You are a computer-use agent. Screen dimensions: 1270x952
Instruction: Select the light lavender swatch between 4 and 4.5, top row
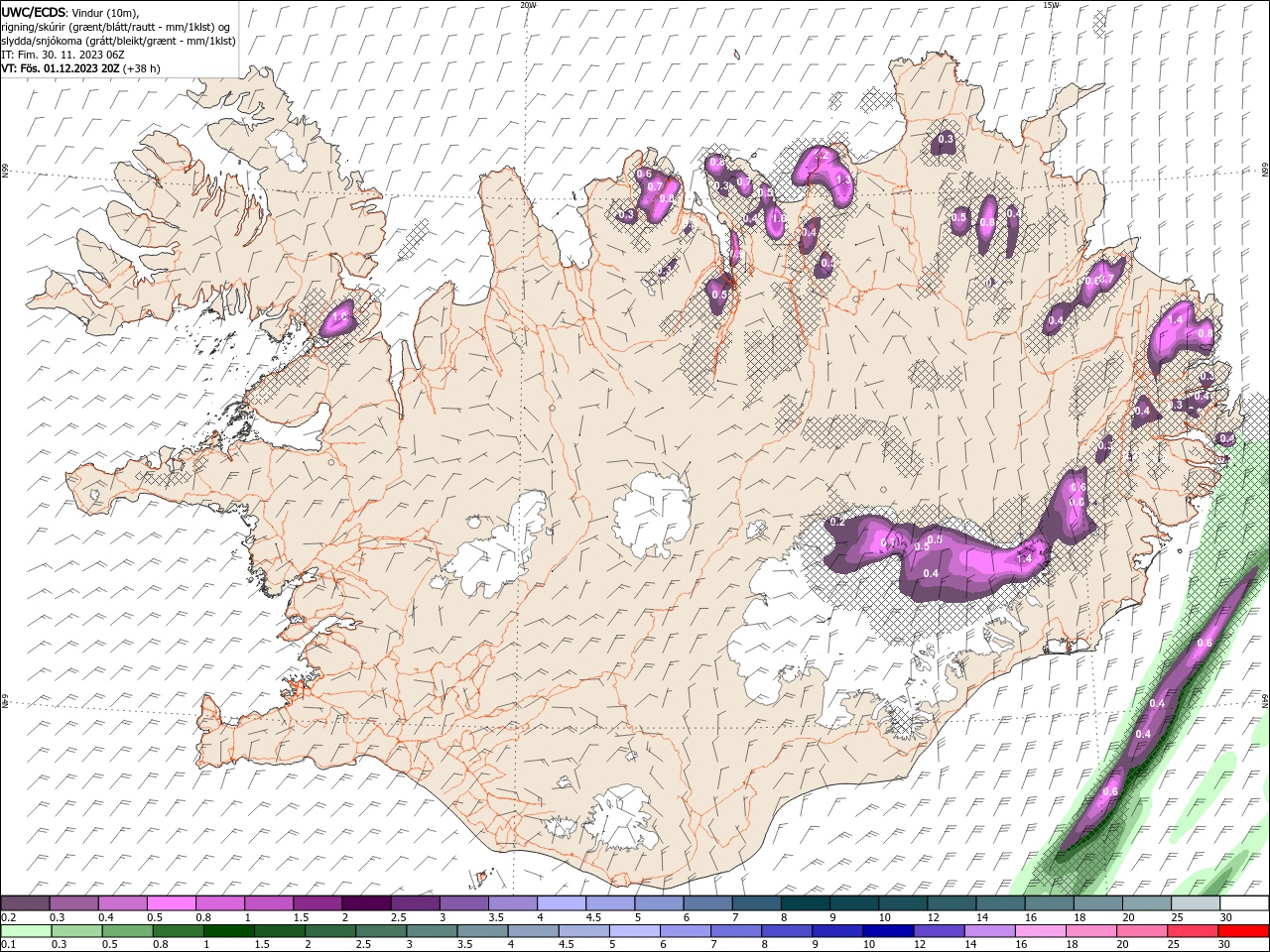[561, 903]
